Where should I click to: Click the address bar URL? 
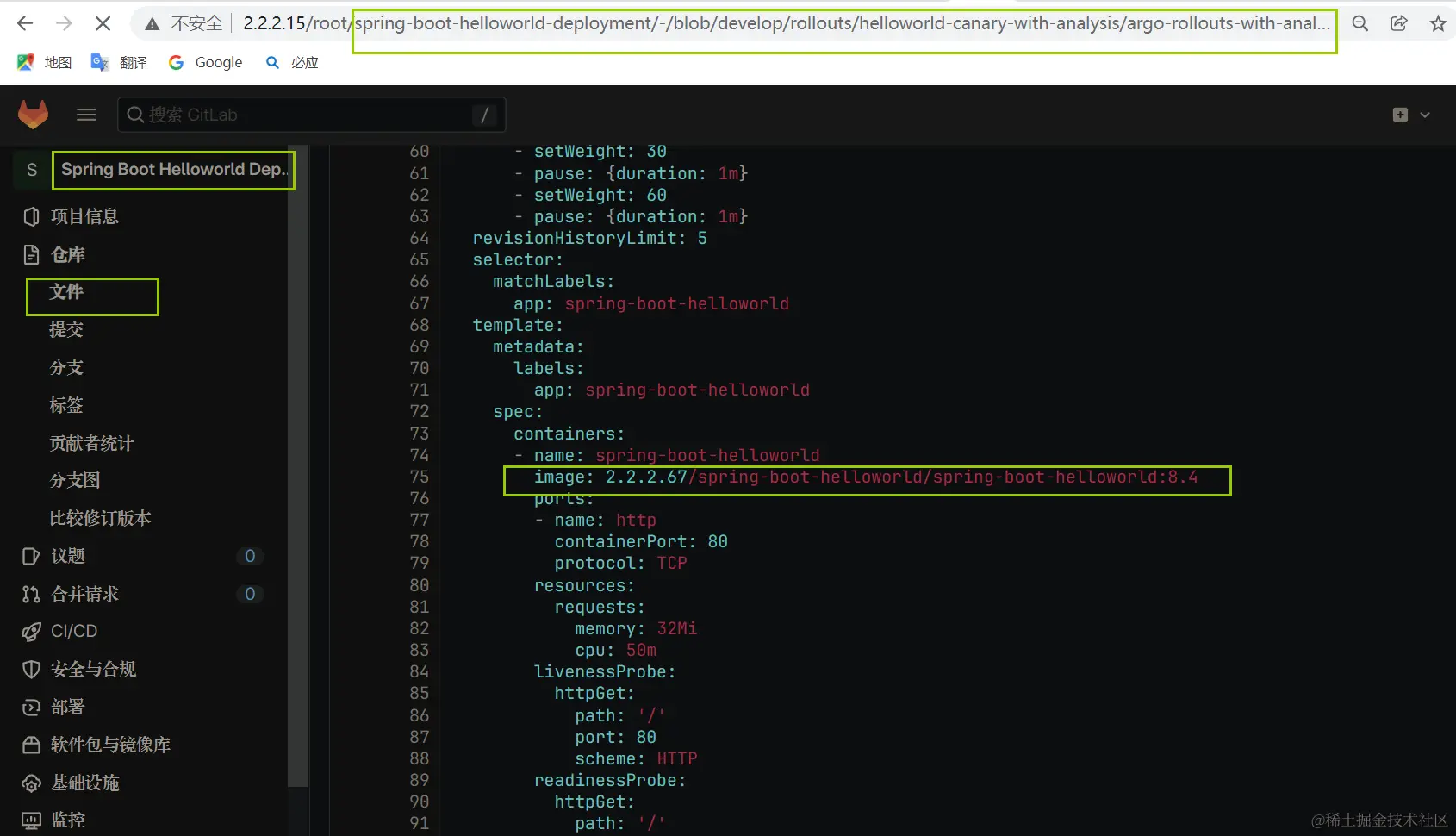786,23
